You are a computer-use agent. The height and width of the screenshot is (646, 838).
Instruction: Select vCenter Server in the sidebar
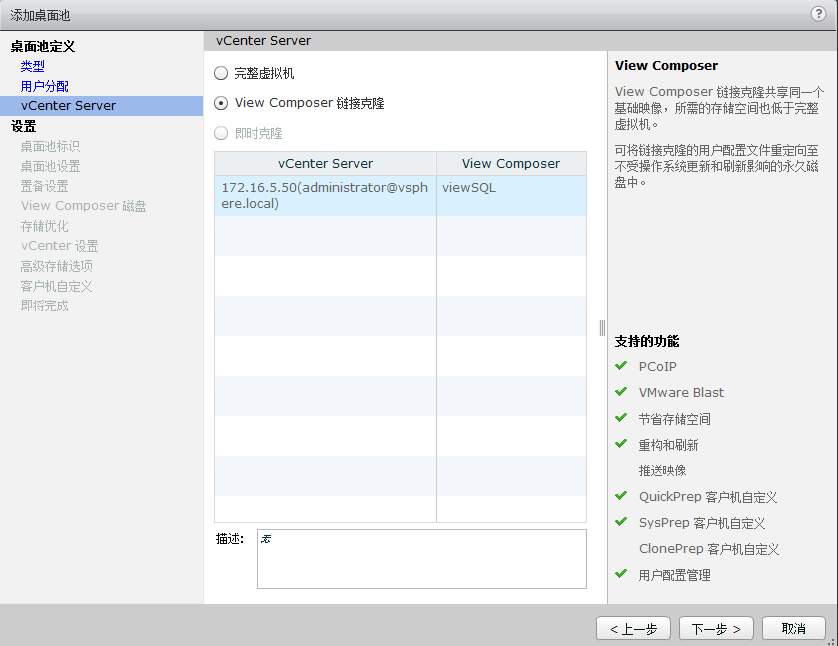pos(102,106)
